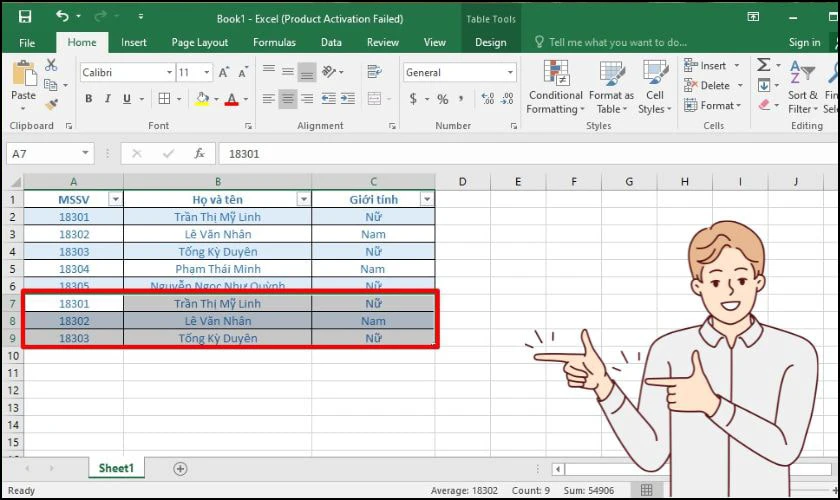Open the font size dropdown

coord(207,72)
